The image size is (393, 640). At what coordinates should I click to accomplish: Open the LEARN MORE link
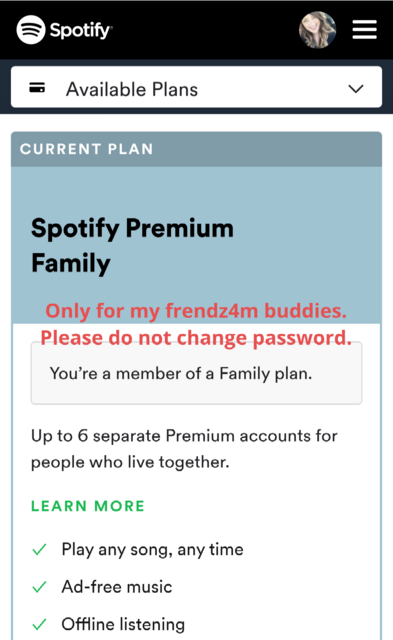[x=88, y=506]
